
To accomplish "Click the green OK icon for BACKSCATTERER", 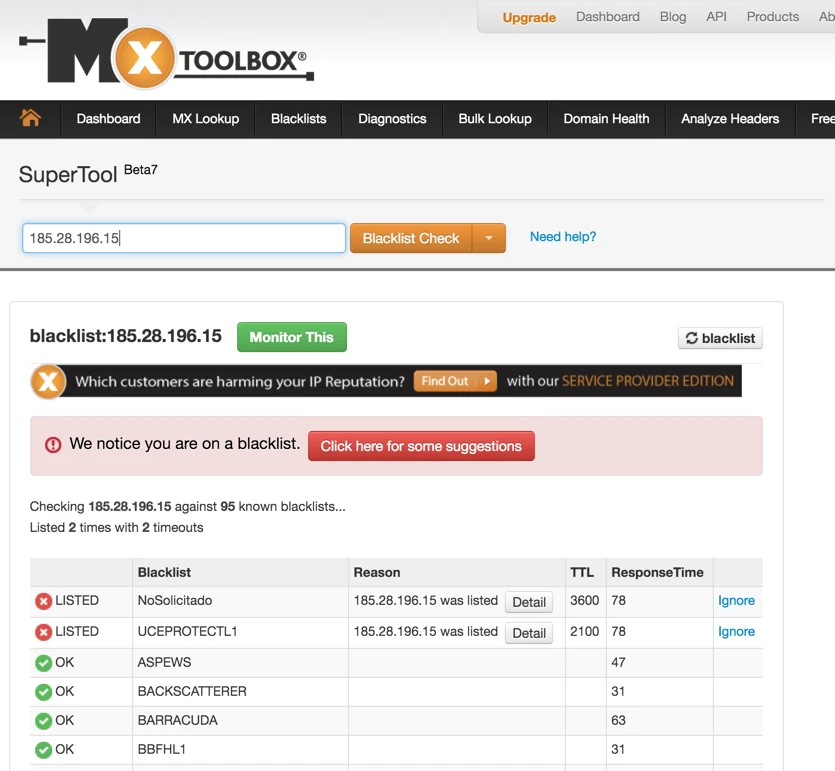I will [43, 692].
